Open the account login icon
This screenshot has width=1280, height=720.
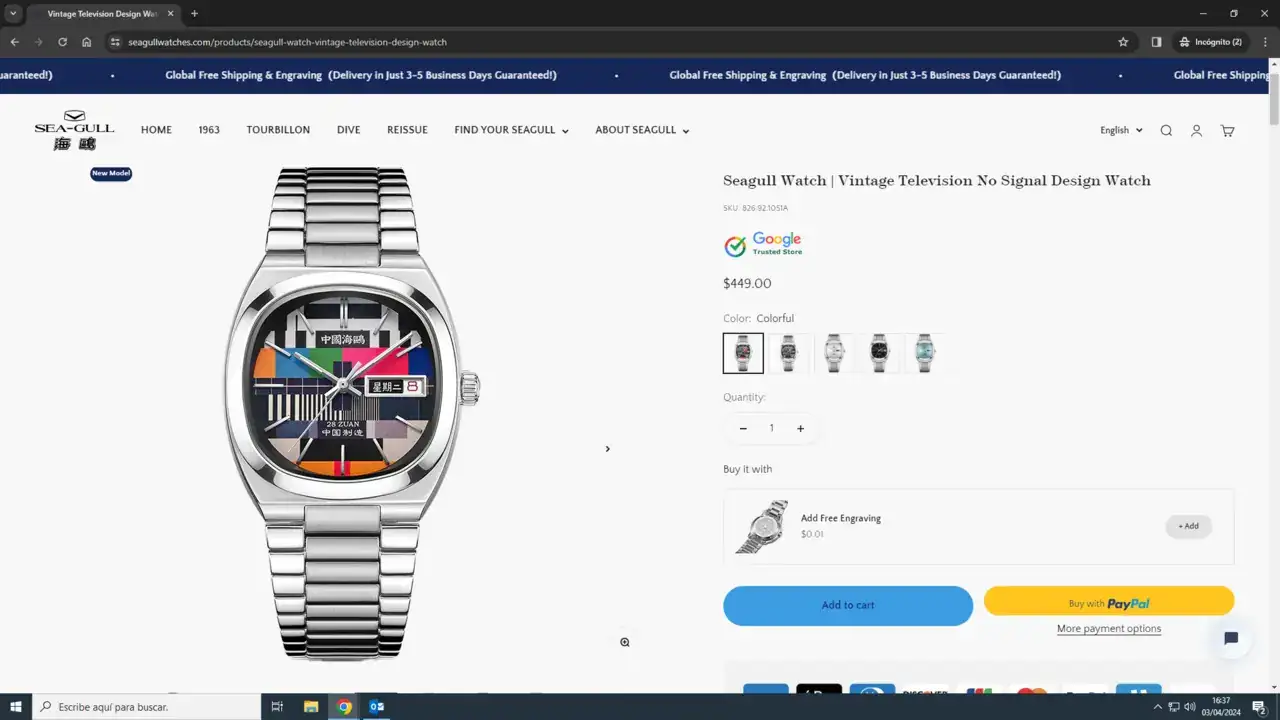tap(1196, 131)
